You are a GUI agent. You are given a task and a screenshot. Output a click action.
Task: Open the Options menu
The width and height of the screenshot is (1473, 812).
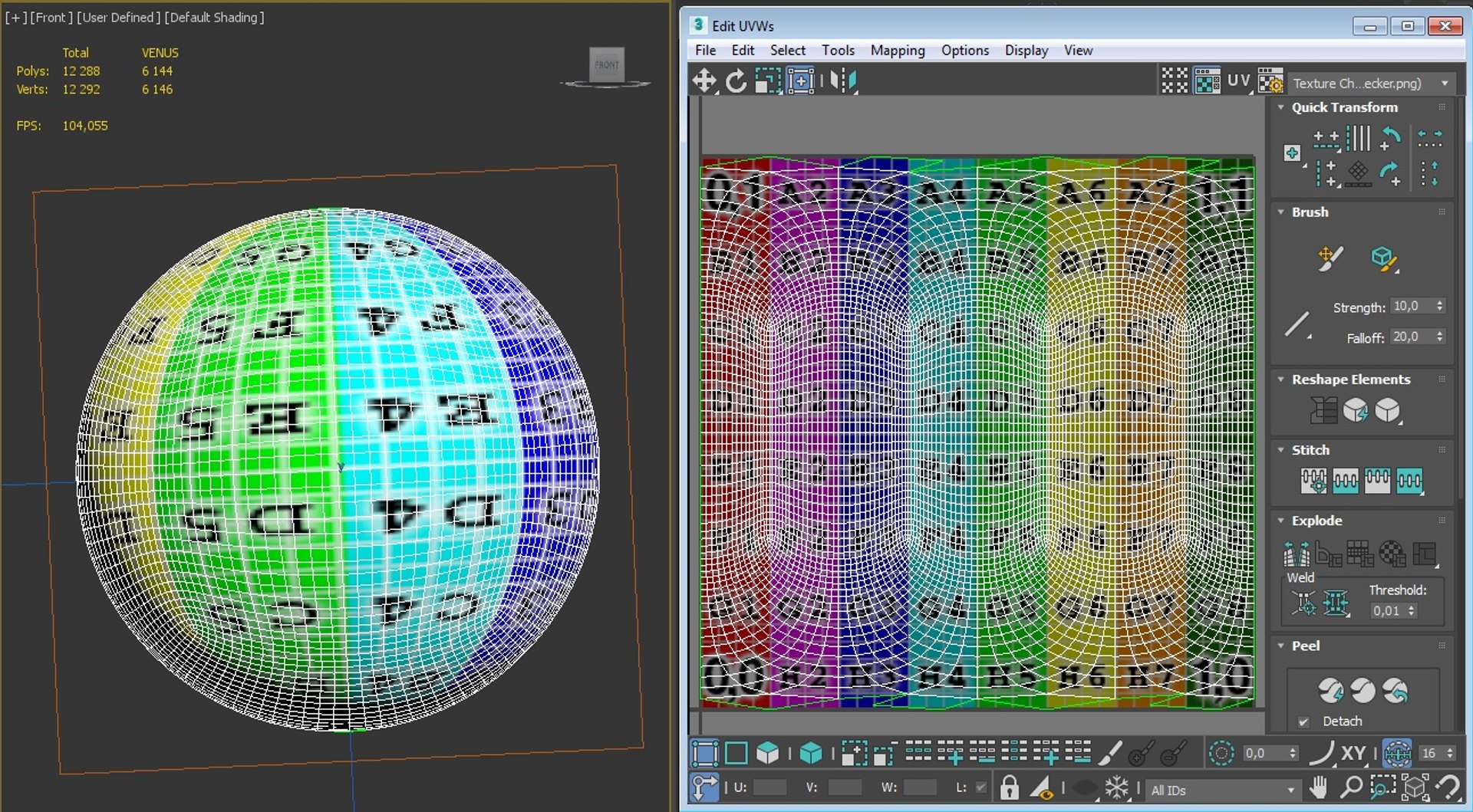point(965,51)
